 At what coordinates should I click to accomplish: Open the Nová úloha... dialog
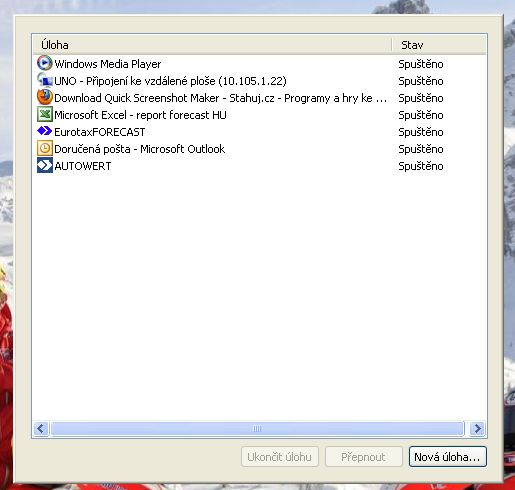[x=447, y=457]
